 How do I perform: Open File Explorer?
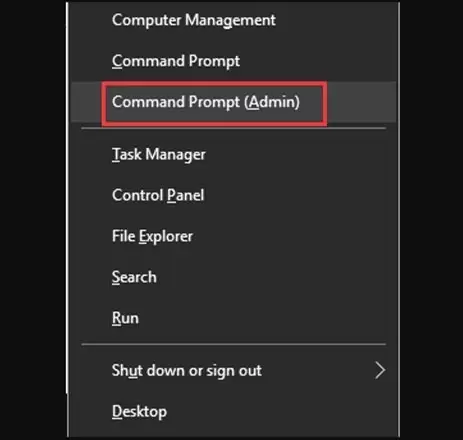[233, 236]
